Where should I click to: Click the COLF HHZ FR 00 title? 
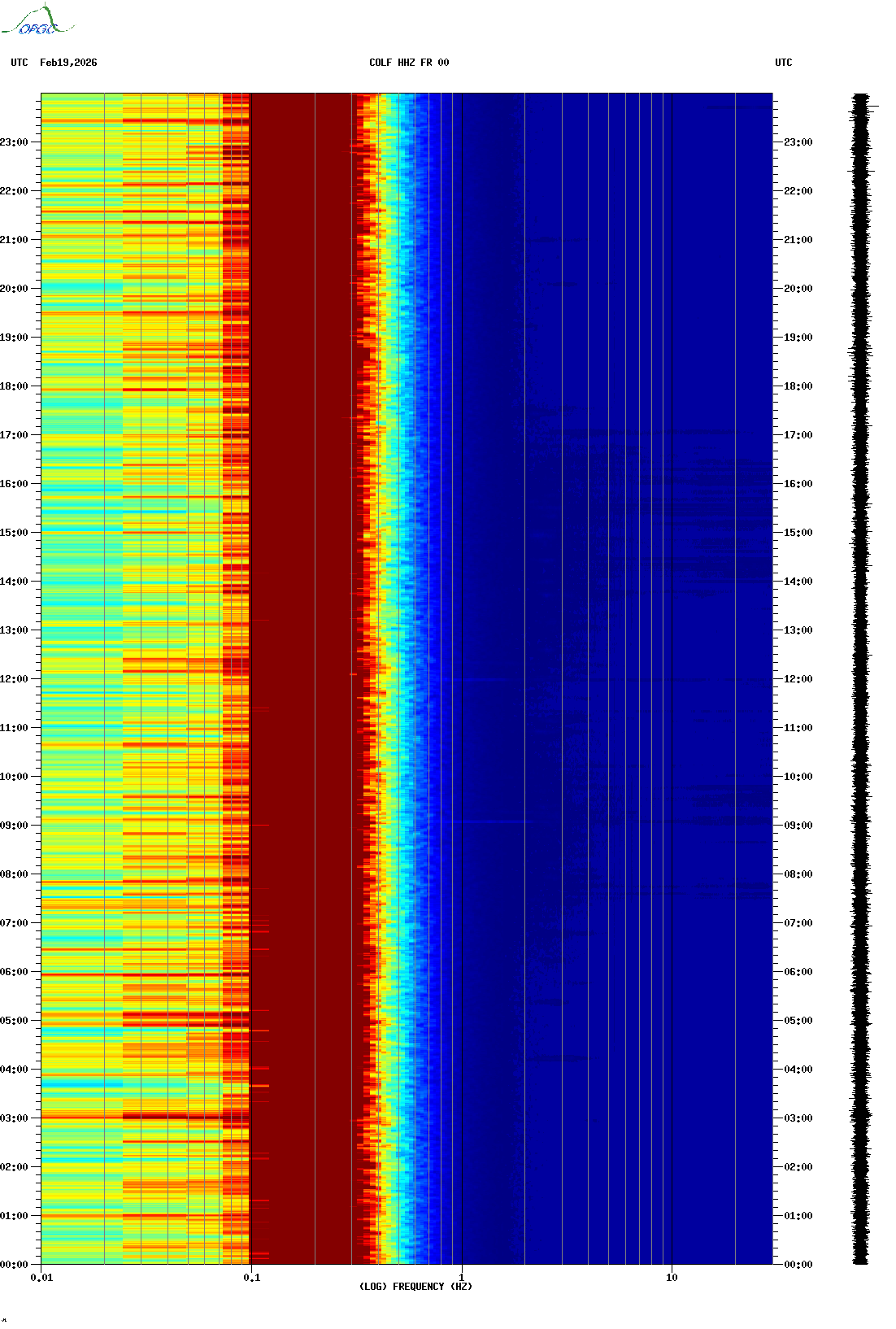pyautogui.click(x=409, y=63)
